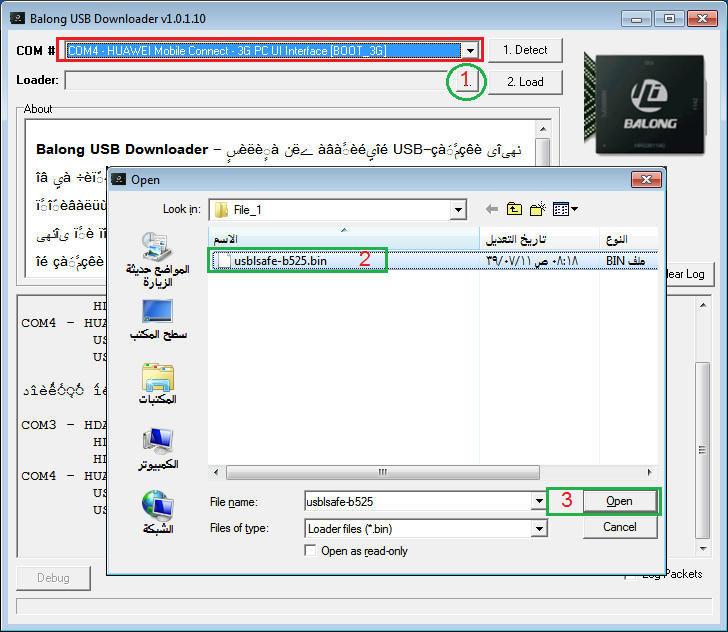
Task: Open Desktop location in sidebar
Action: (157, 319)
